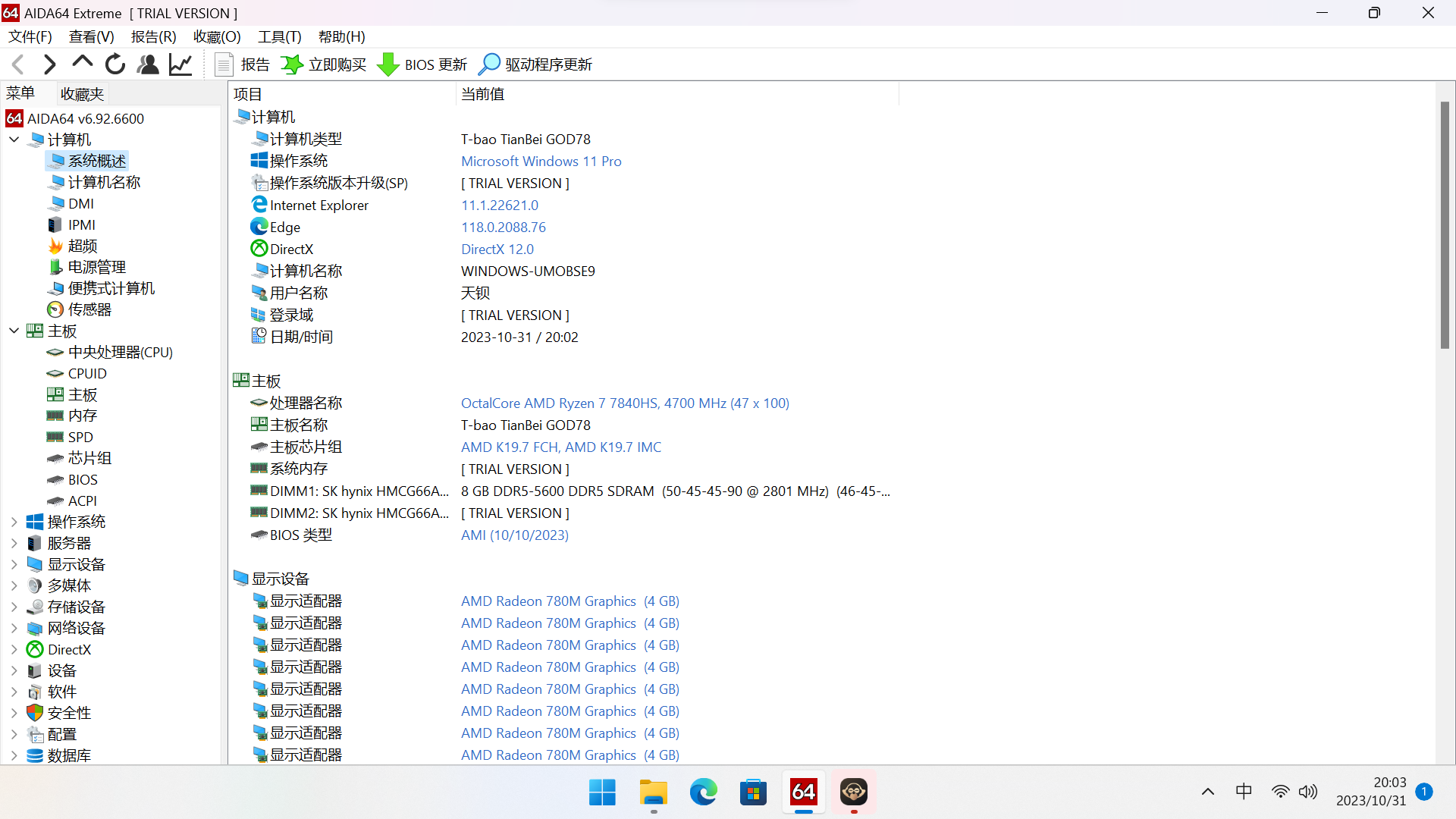Open 查看(V) menu
Viewport: 1456px width, 819px height.
(91, 36)
